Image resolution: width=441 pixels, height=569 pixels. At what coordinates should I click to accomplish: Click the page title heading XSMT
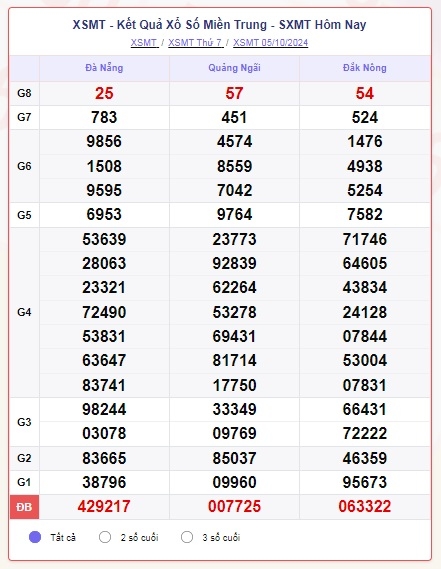219,25
